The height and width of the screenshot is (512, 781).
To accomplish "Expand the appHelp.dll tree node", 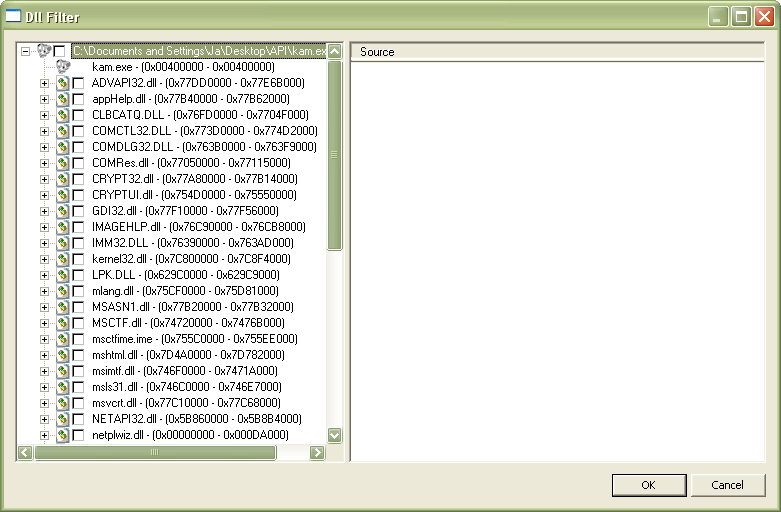I will coord(44,99).
